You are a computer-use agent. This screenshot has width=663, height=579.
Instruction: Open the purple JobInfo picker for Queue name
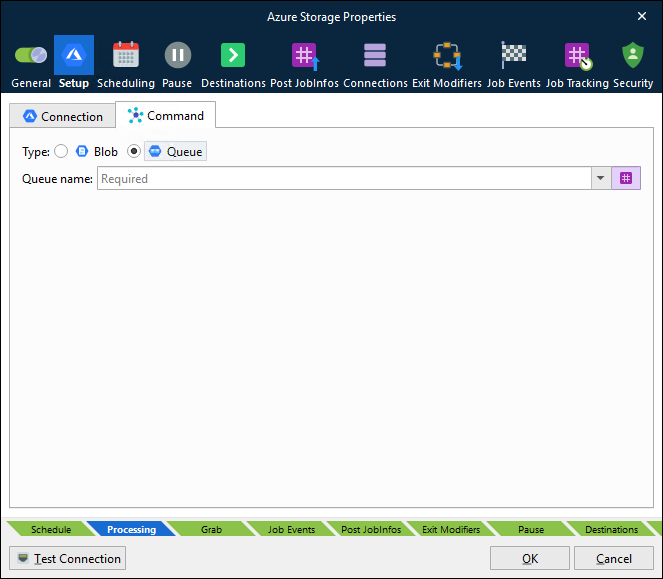point(626,178)
